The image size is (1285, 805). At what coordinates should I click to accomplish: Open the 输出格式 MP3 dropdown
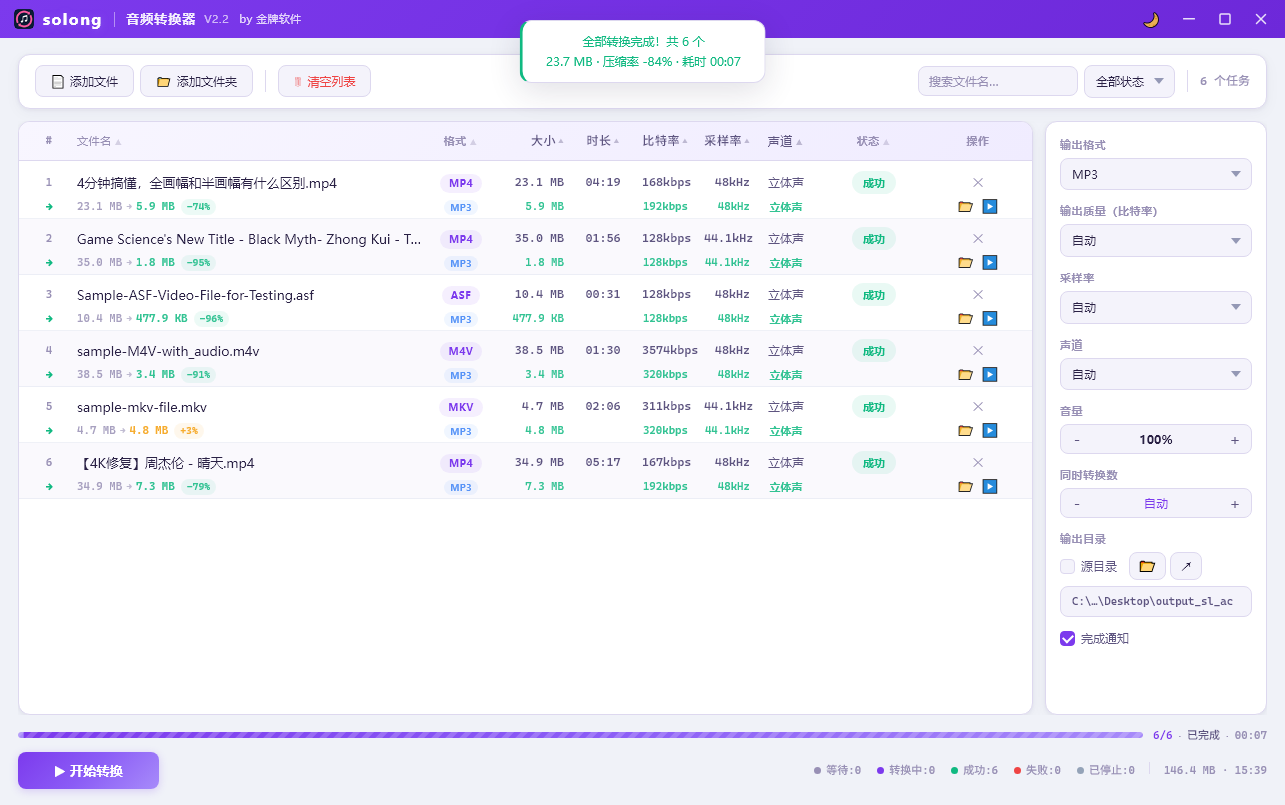tap(1155, 174)
